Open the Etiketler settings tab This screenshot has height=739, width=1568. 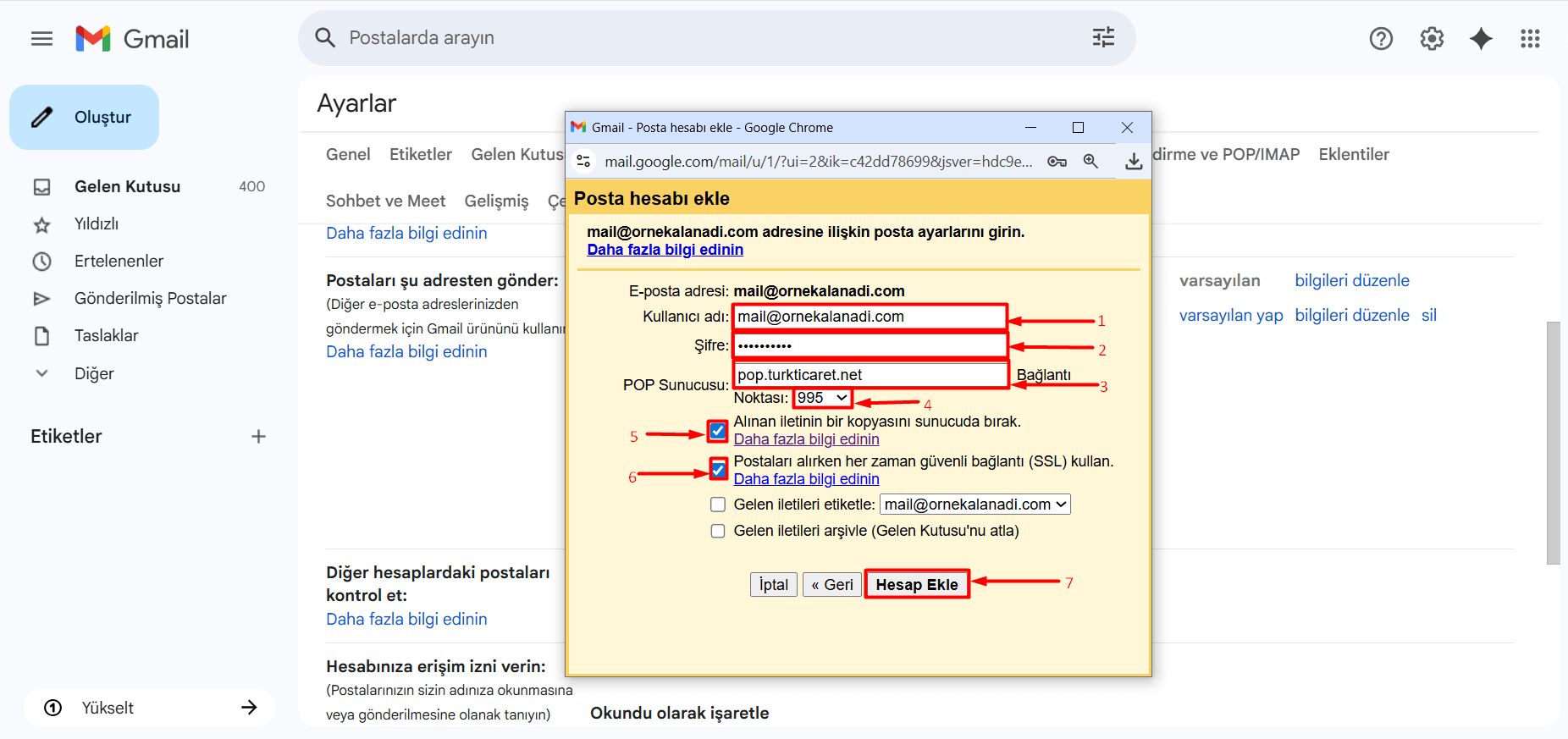[421, 154]
